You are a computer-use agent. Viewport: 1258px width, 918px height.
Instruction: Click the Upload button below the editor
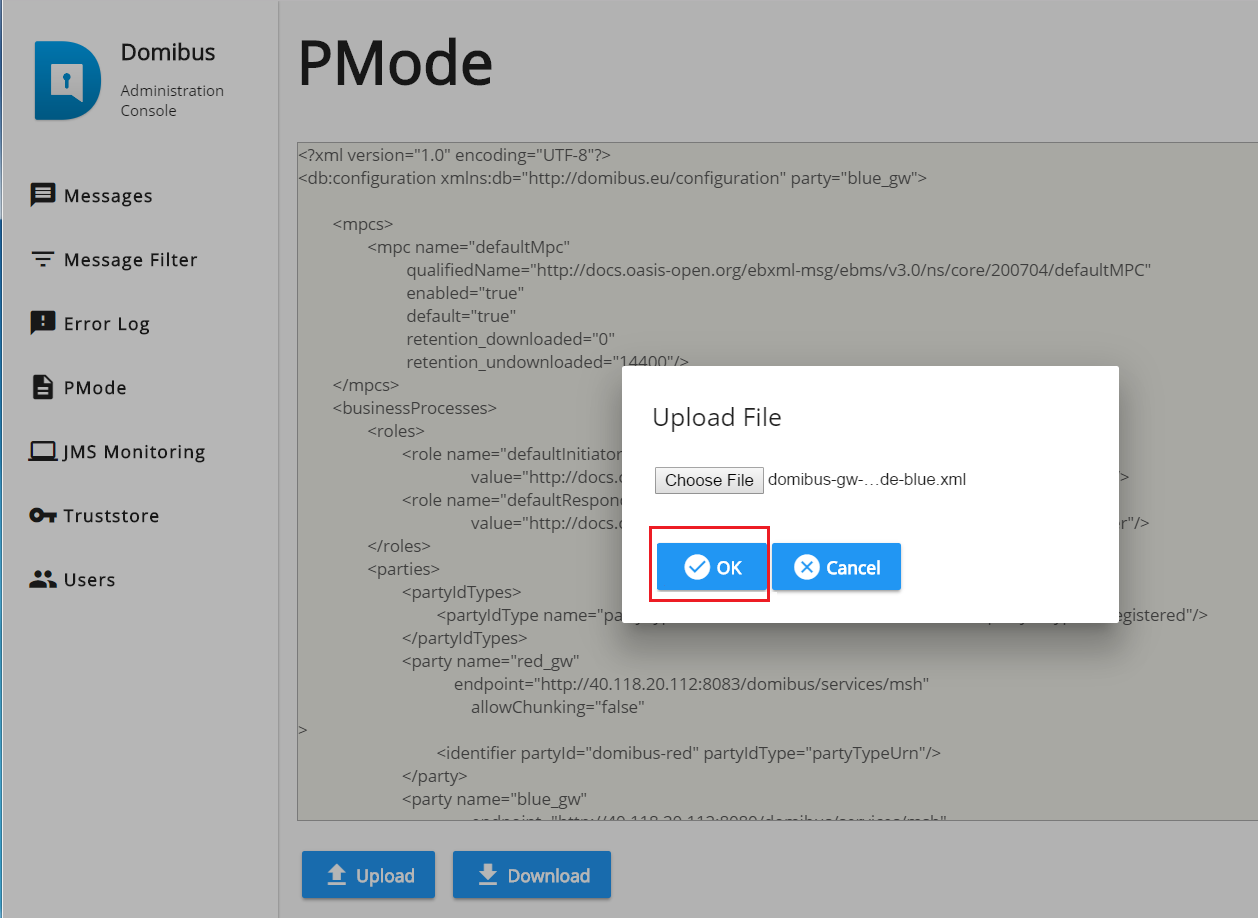(368, 875)
